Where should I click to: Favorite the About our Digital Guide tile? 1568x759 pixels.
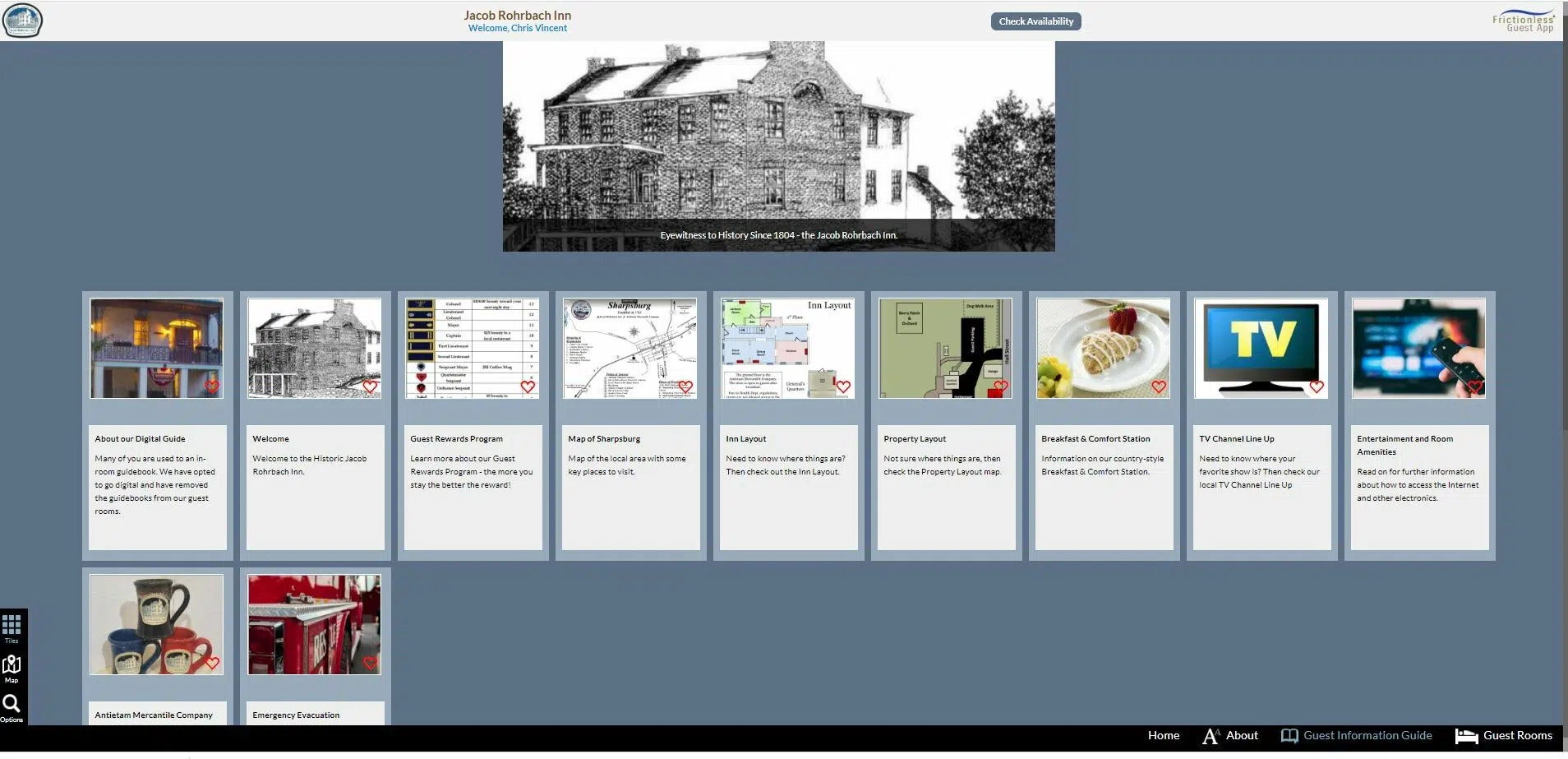[212, 386]
